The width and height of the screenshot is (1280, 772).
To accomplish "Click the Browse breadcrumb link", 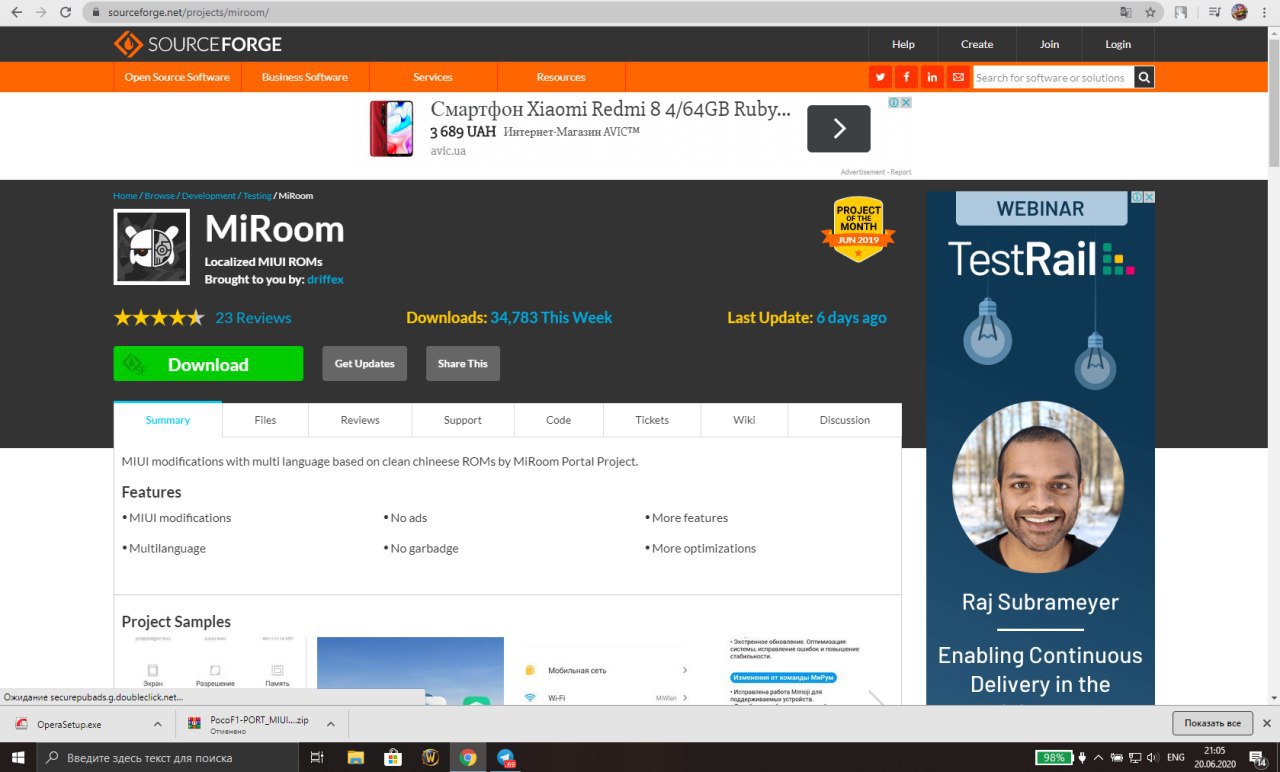I will pos(159,196).
